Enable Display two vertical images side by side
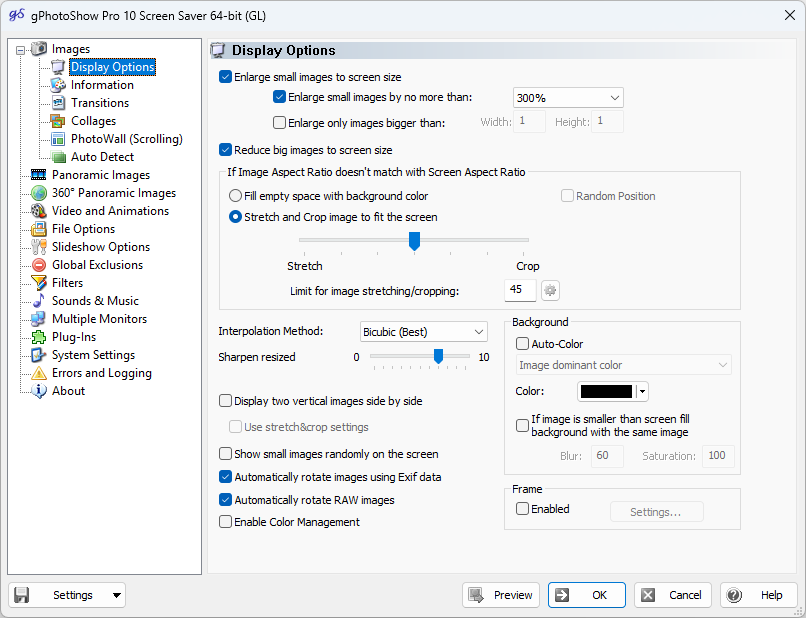The image size is (806, 618). click(x=225, y=400)
